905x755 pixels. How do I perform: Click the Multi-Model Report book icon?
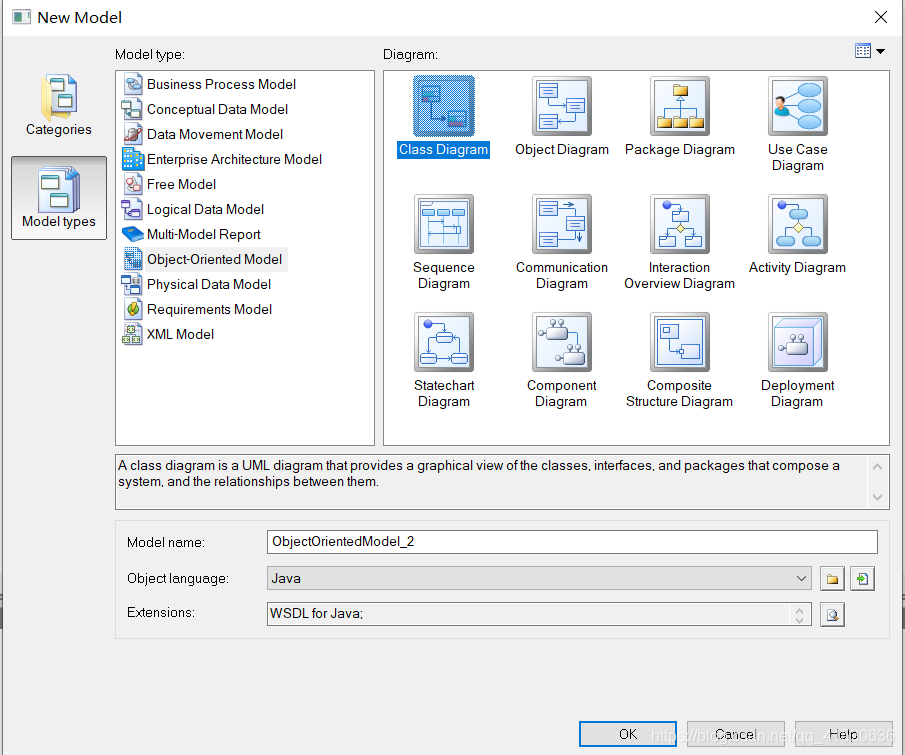click(x=133, y=234)
